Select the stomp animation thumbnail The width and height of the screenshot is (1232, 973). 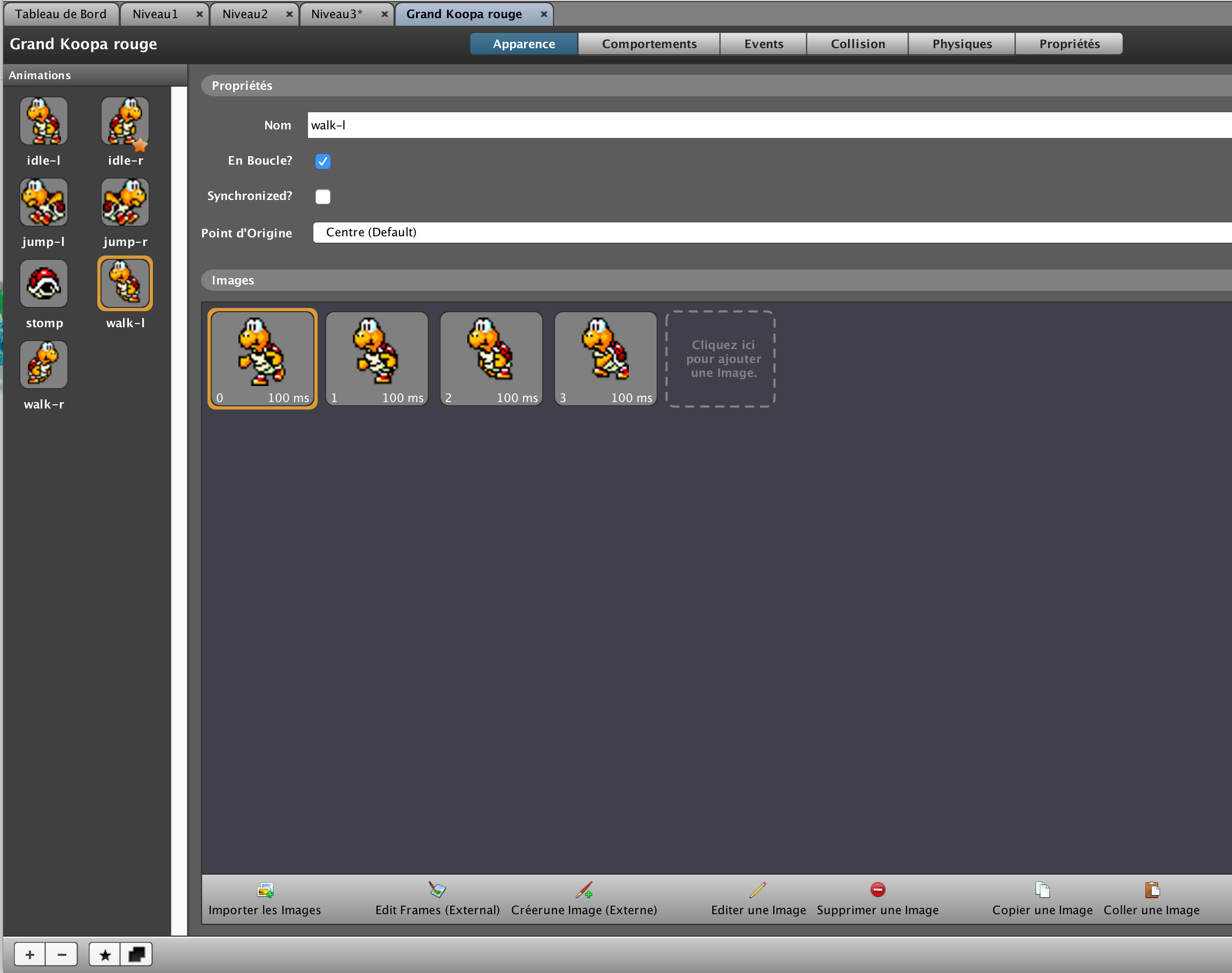(44, 284)
